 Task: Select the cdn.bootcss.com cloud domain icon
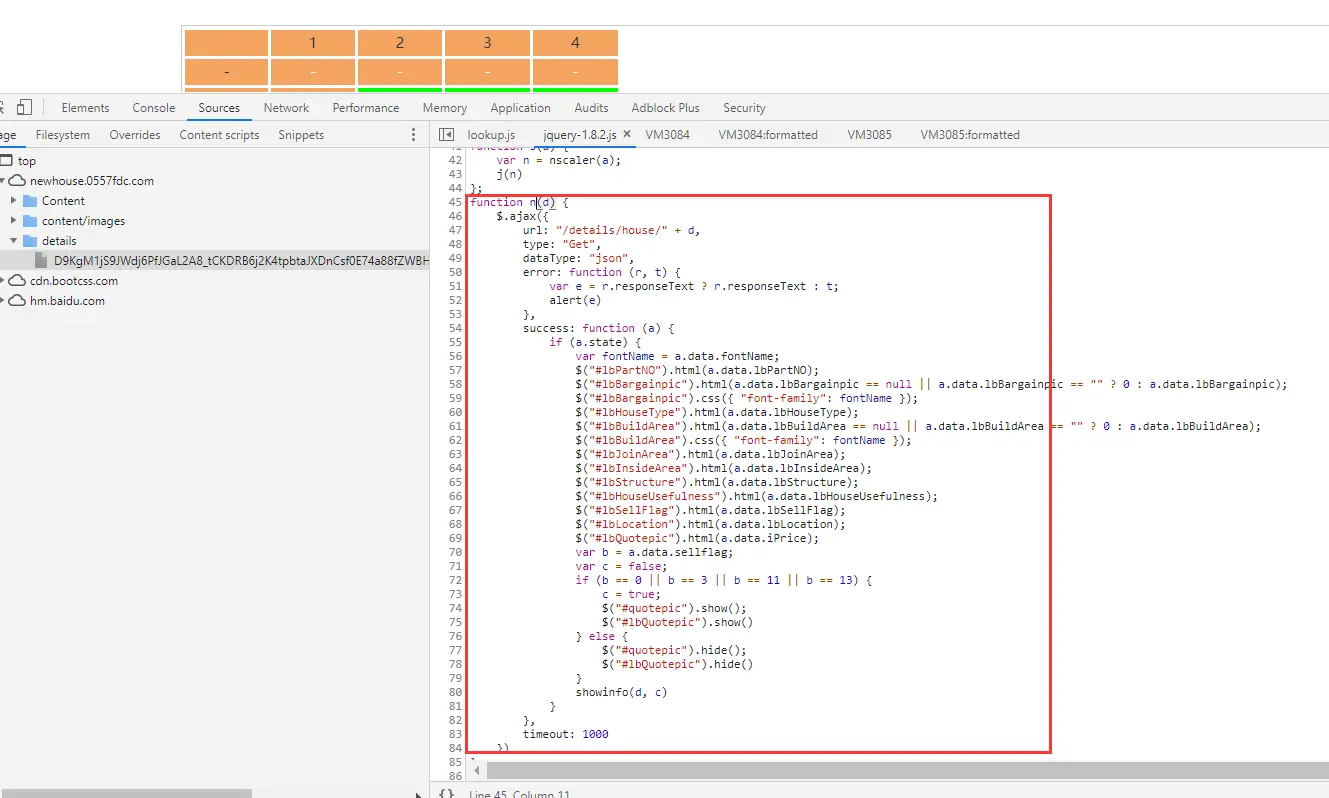click(x=17, y=281)
